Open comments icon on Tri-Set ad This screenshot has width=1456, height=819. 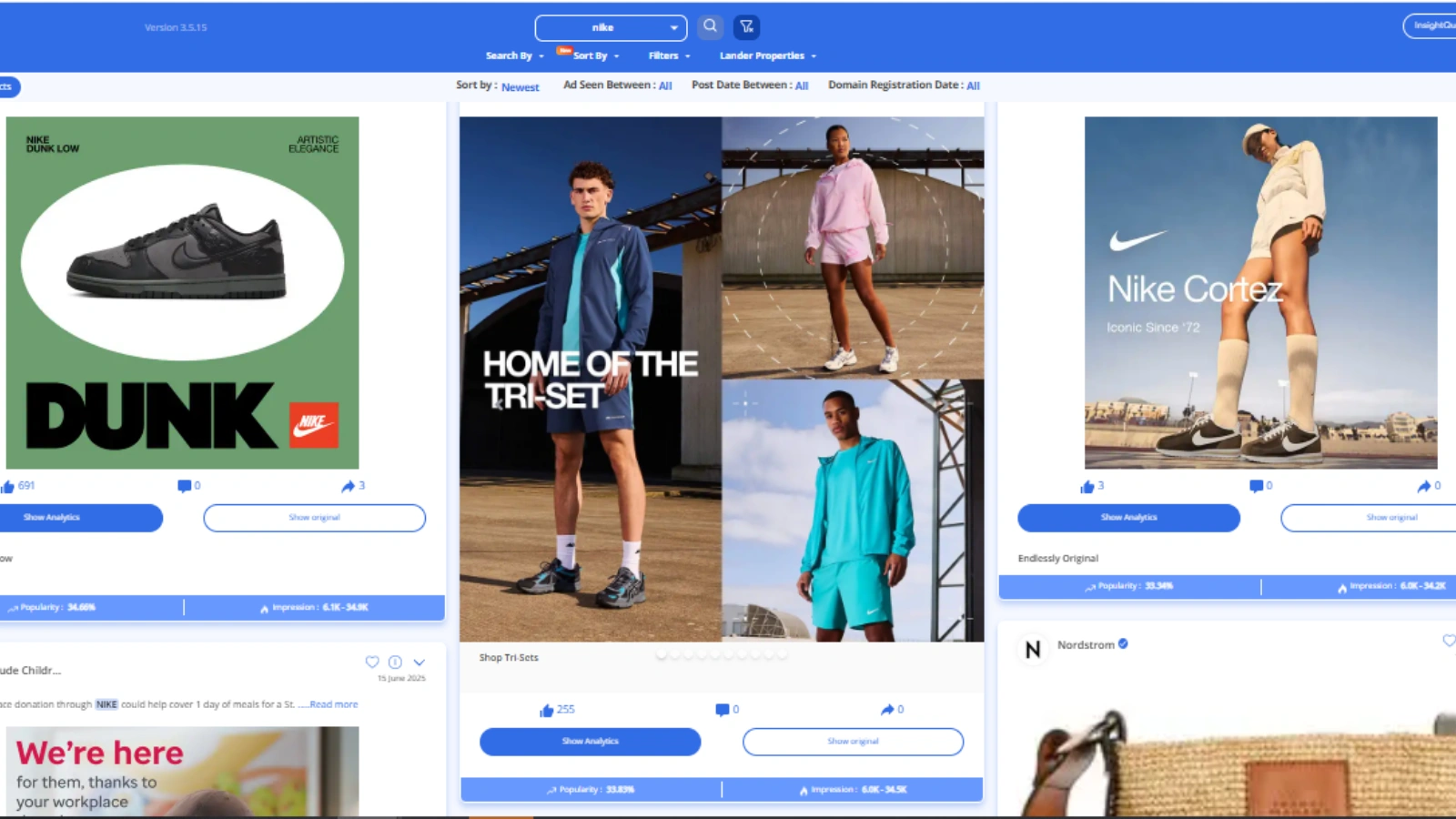(722, 710)
